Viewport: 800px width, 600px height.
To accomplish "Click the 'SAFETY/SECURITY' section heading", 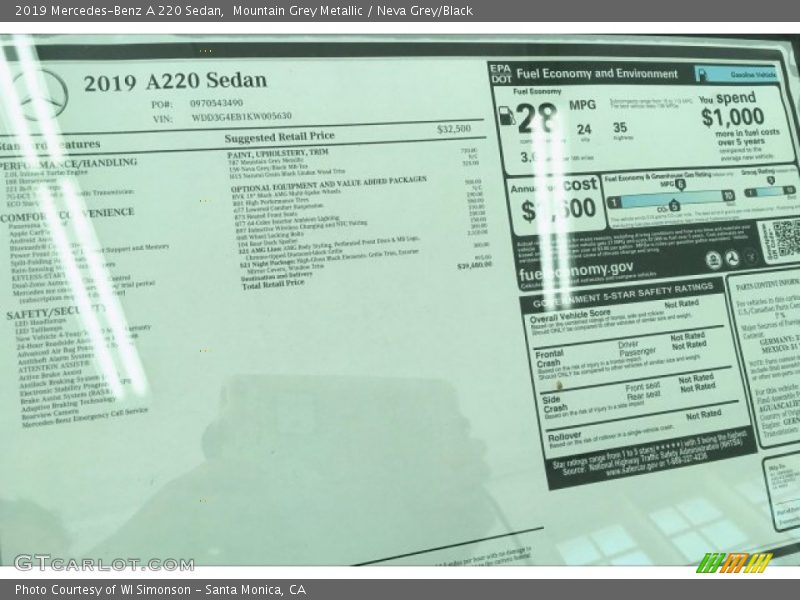I will pos(56,312).
